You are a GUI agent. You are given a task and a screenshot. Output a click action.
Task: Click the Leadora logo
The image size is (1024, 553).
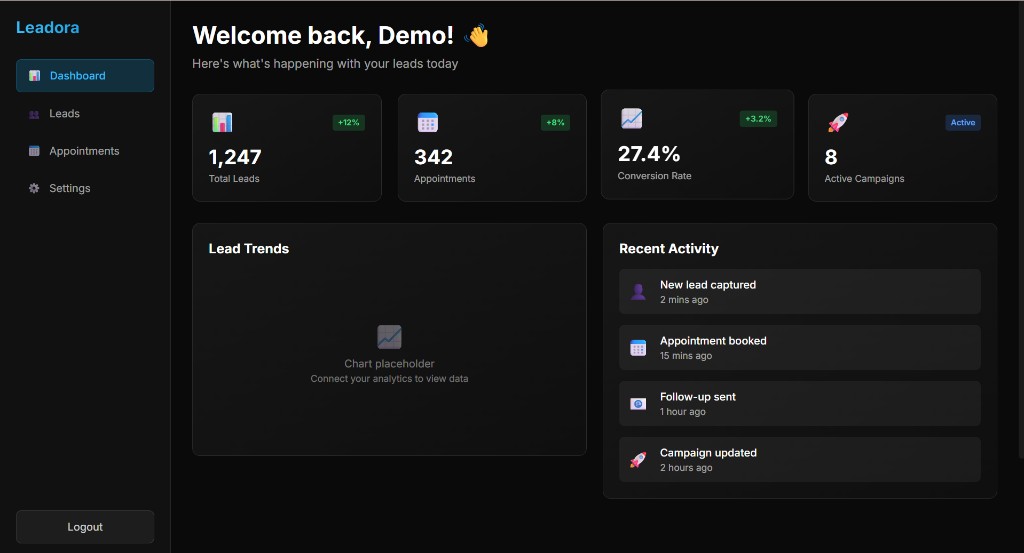point(48,27)
